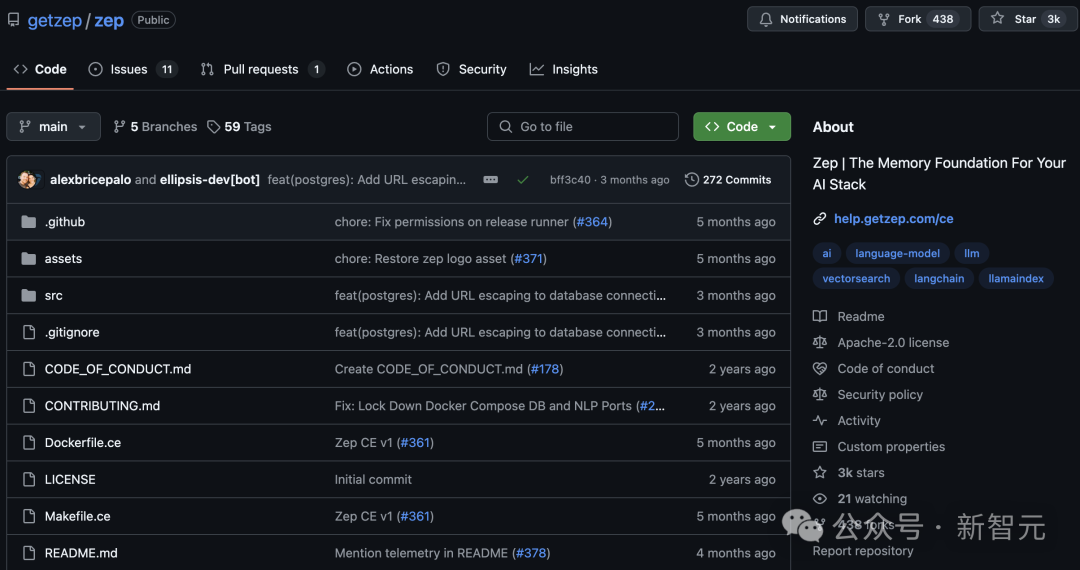Click the repository icon beside getzep
The image size is (1080, 570).
coord(13,20)
